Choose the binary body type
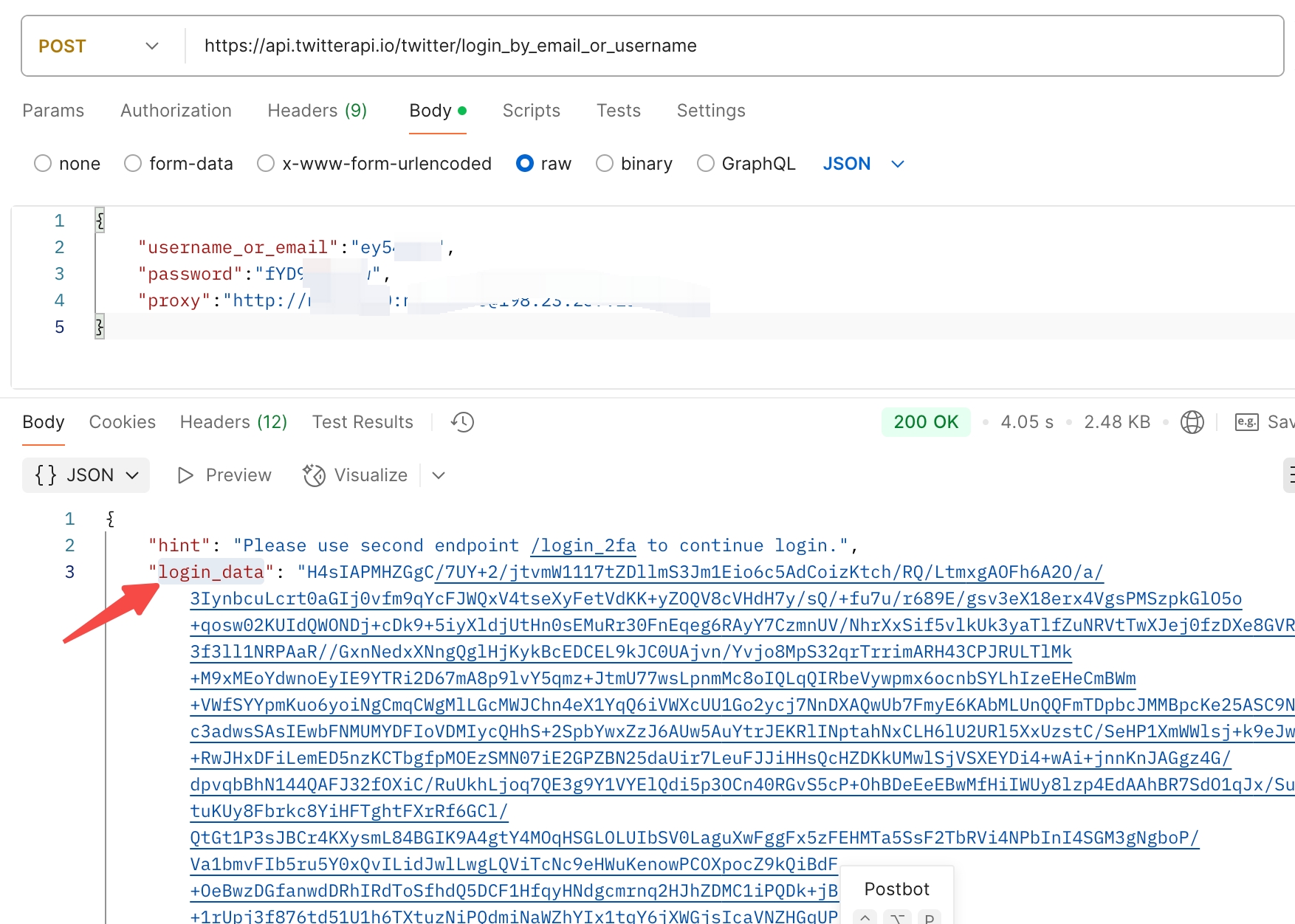The image size is (1295, 924). 605,163
